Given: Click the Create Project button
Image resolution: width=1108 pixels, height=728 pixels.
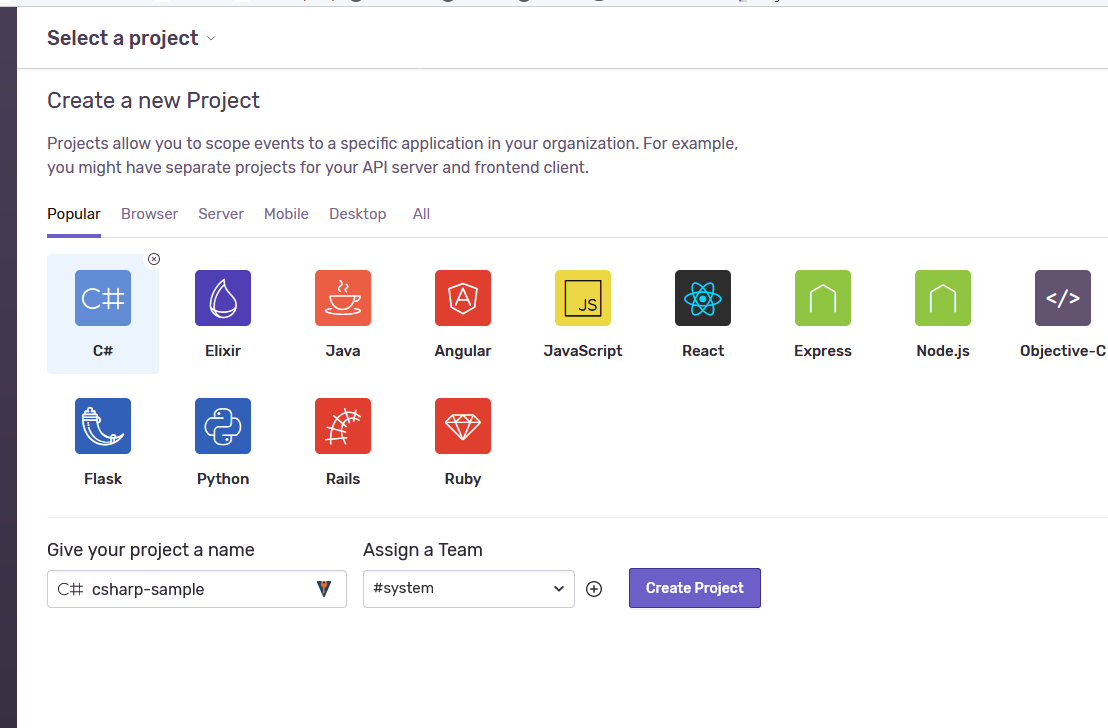Looking at the screenshot, I should coord(695,588).
